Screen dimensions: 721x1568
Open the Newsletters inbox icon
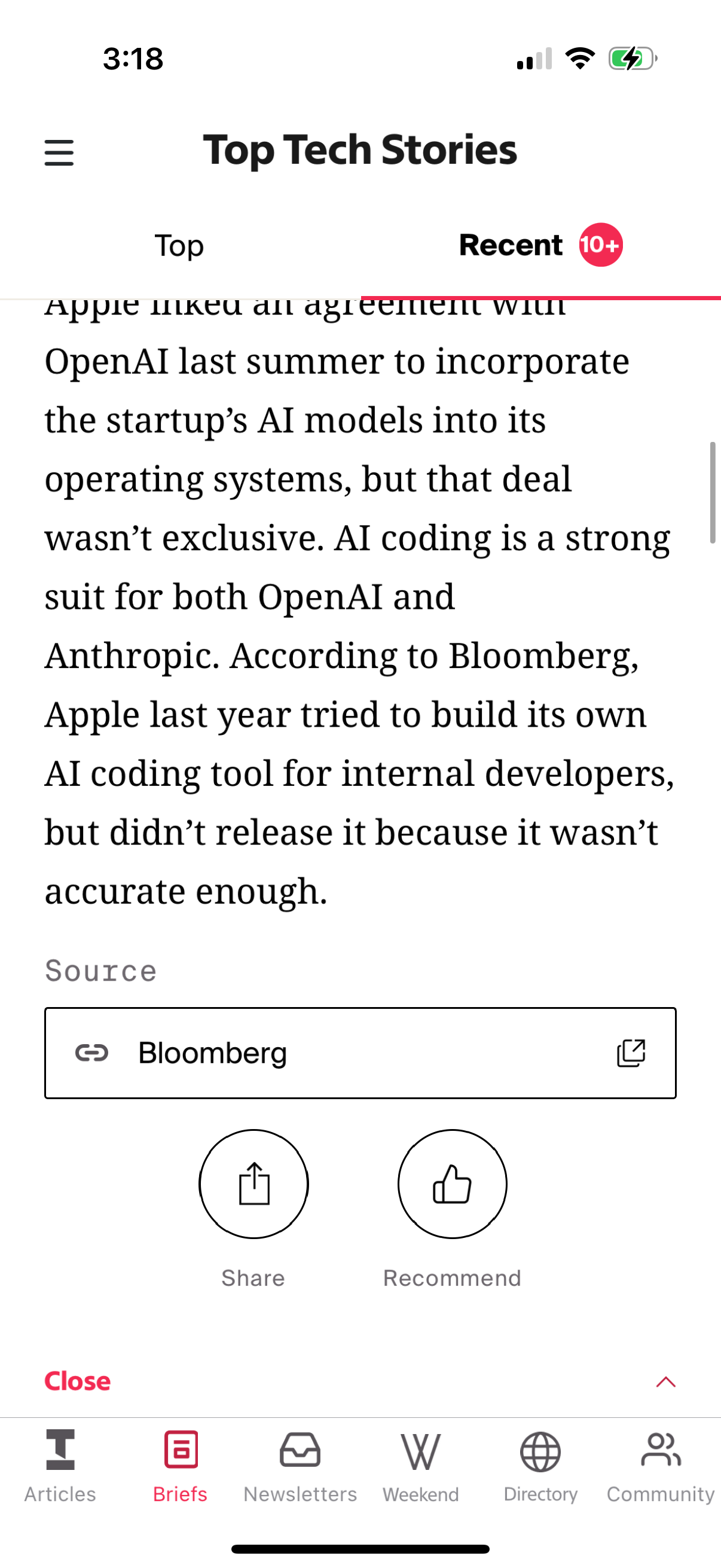click(x=300, y=1455)
